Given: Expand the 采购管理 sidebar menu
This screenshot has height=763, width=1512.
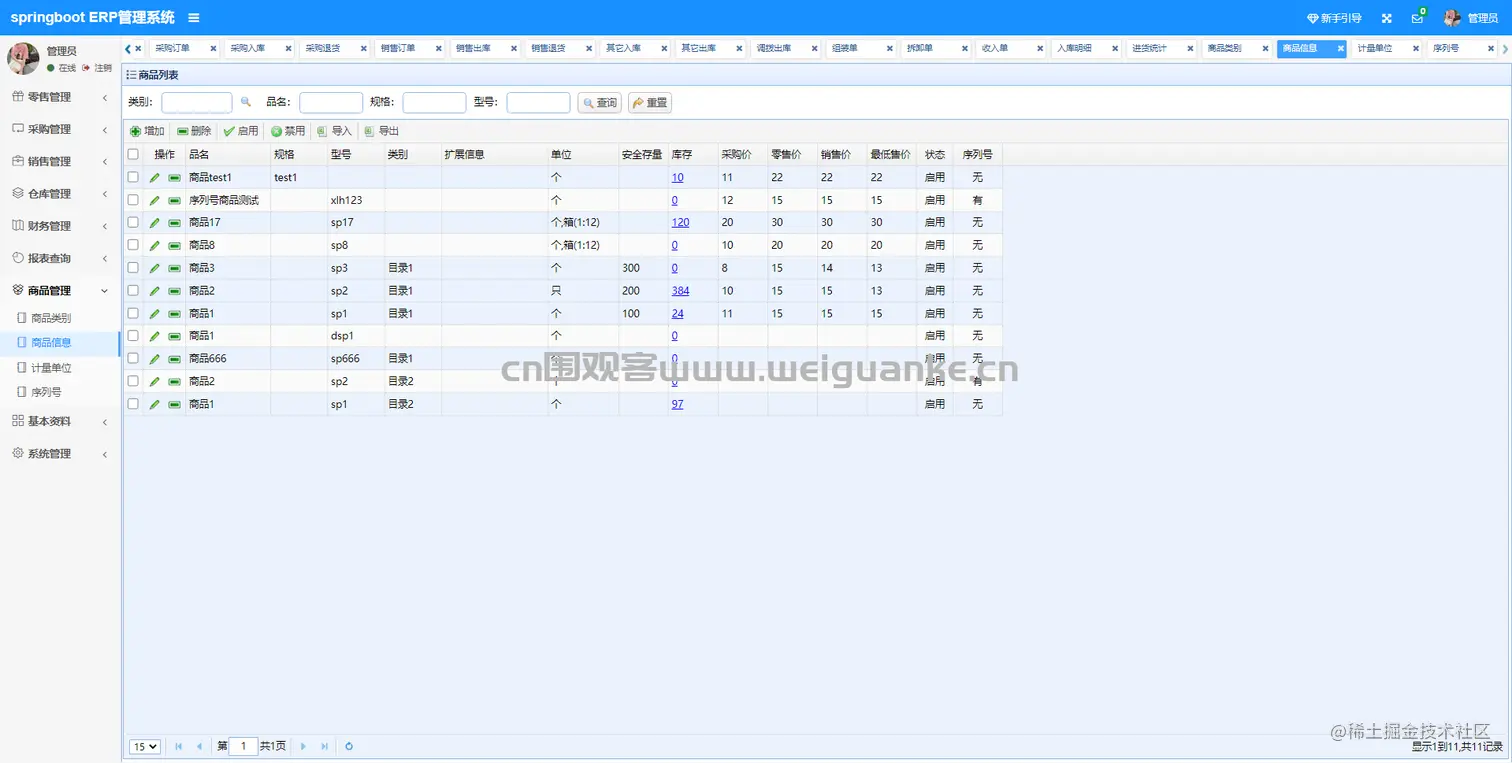Looking at the screenshot, I should 59,129.
